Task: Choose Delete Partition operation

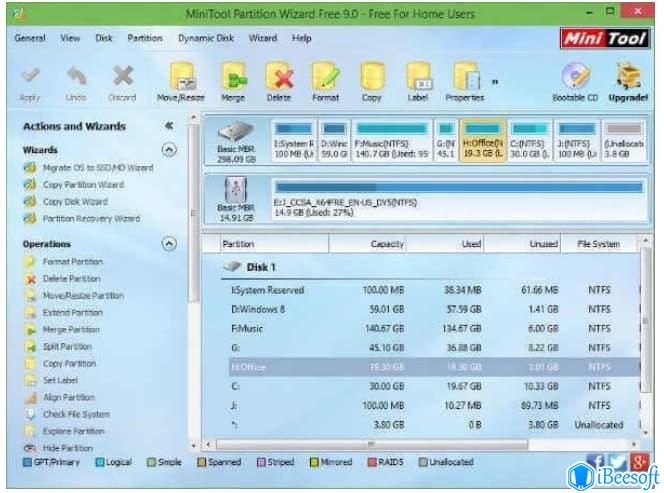Action: (72, 279)
